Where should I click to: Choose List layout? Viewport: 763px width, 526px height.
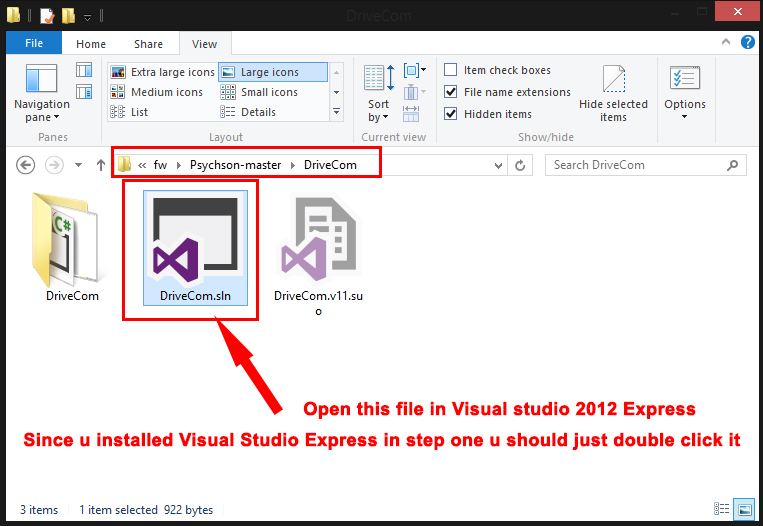click(129, 112)
